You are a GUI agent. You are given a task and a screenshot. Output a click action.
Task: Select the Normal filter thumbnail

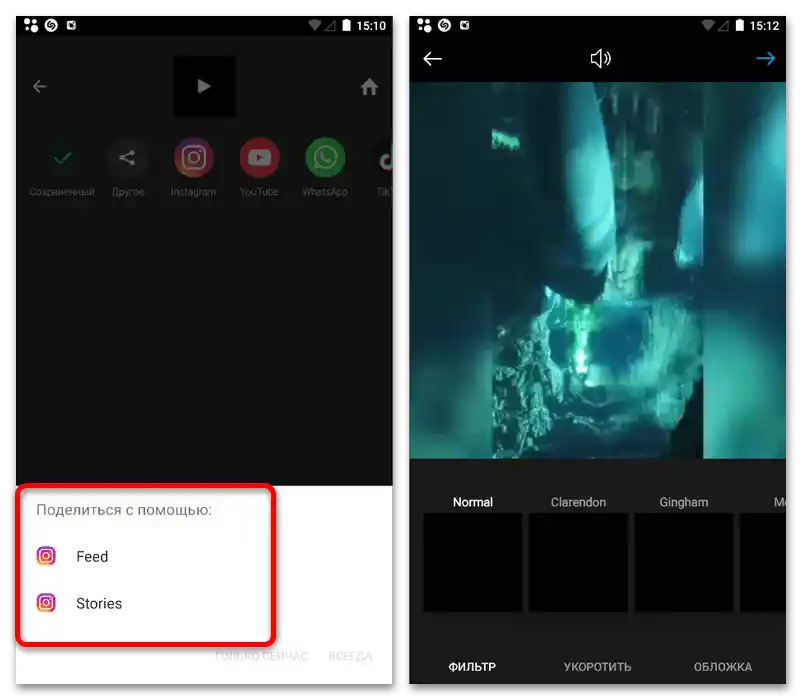coord(473,562)
